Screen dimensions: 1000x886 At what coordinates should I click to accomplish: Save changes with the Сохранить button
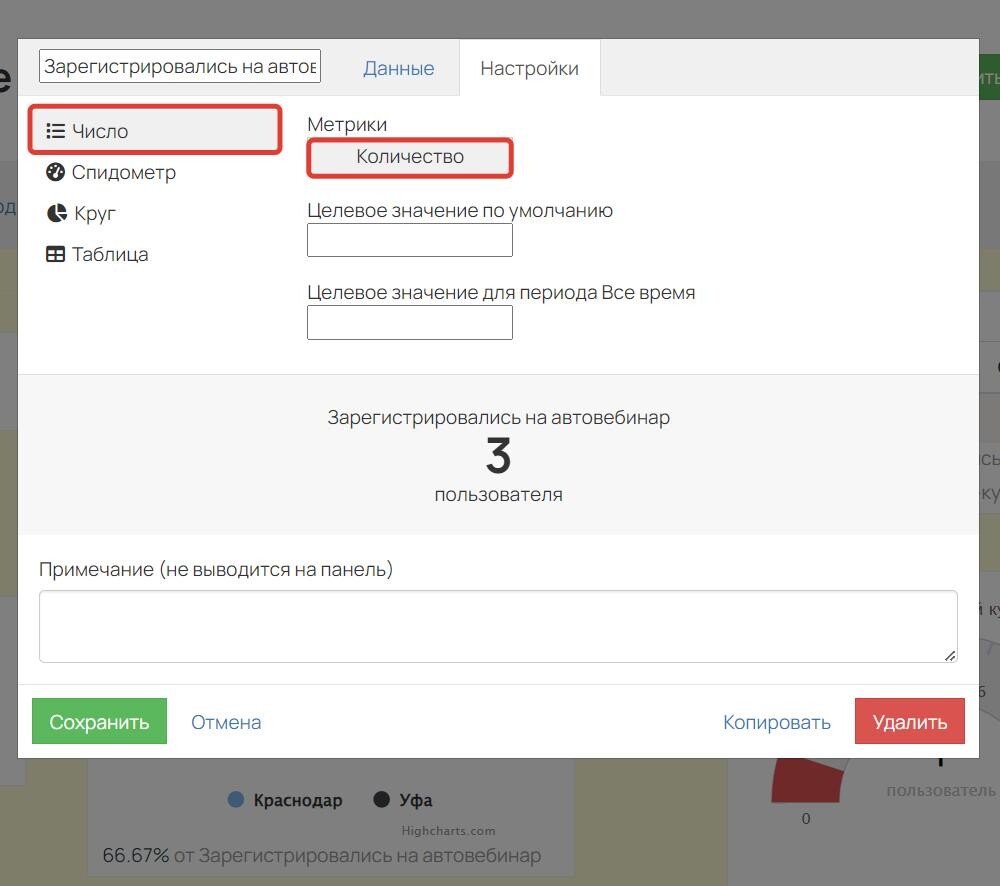click(x=99, y=721)
